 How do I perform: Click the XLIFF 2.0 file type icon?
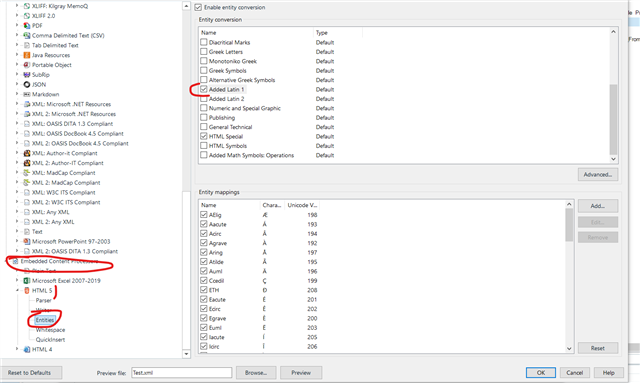tap(27, 16)
